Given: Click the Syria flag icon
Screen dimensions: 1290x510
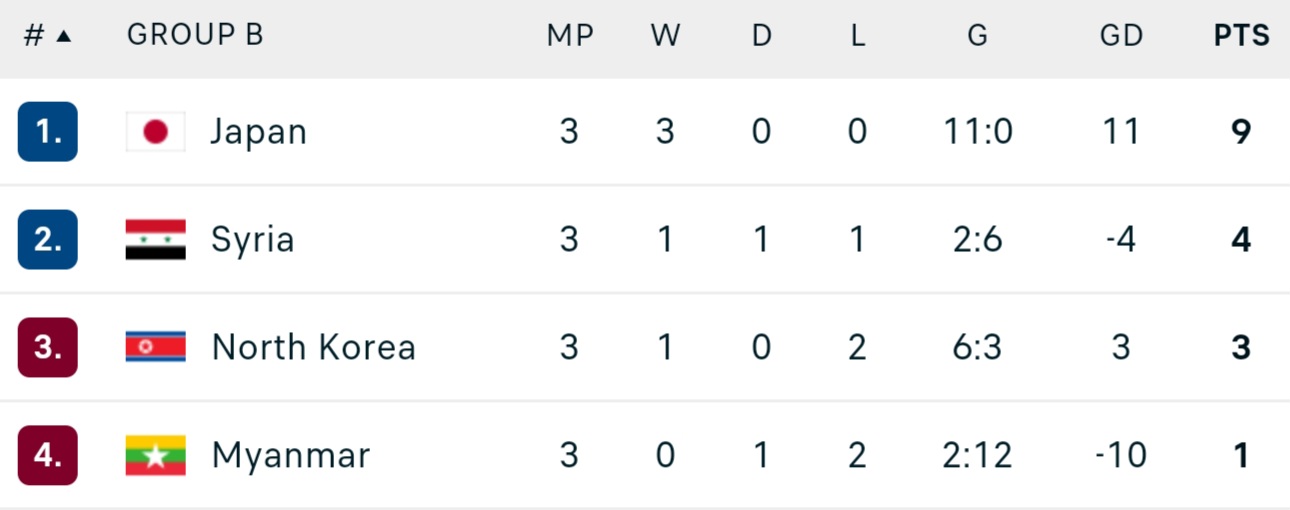Looking at the screenshot, I should click(x=155, y=240).
